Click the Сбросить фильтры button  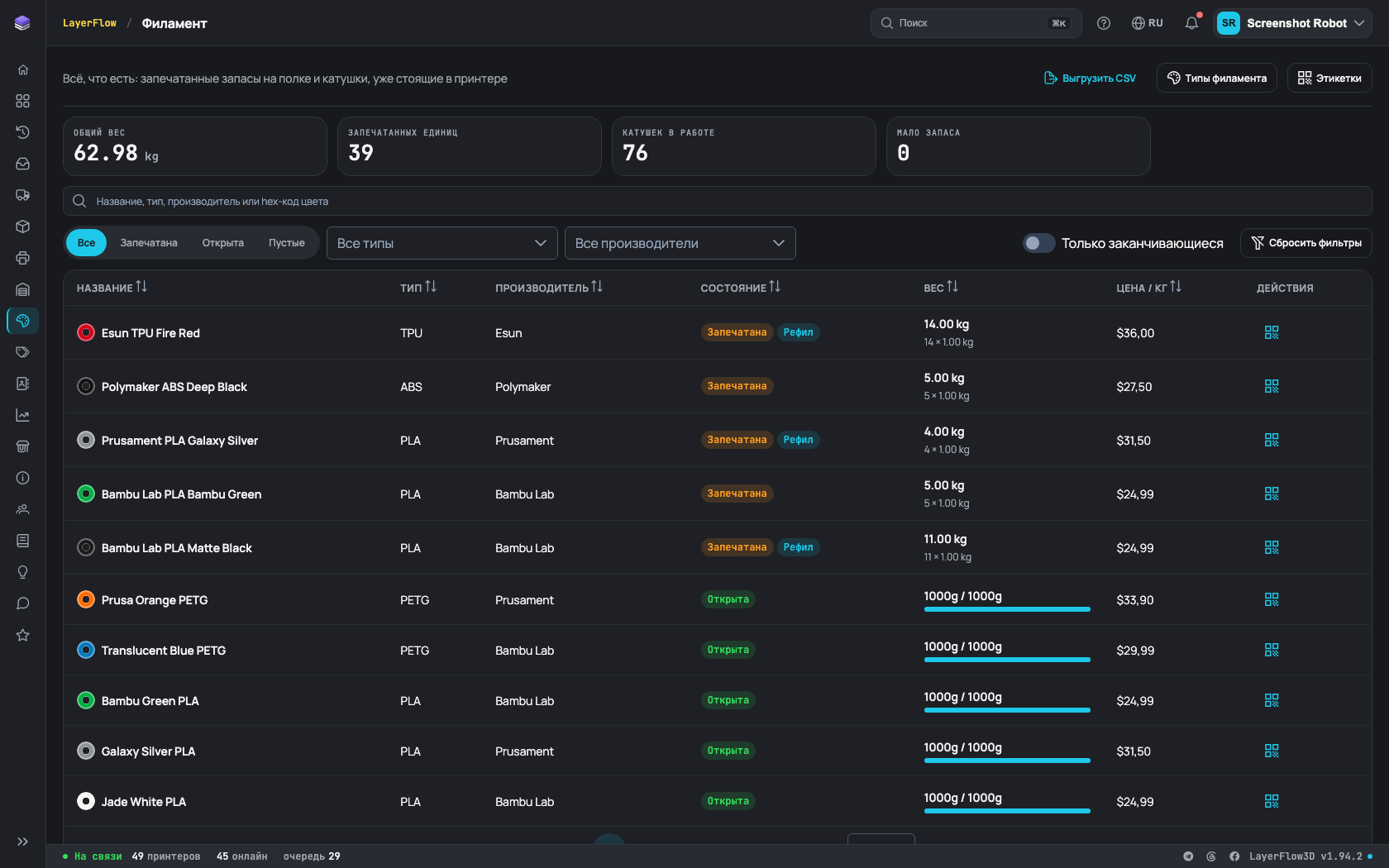[x=1306, y=243]
